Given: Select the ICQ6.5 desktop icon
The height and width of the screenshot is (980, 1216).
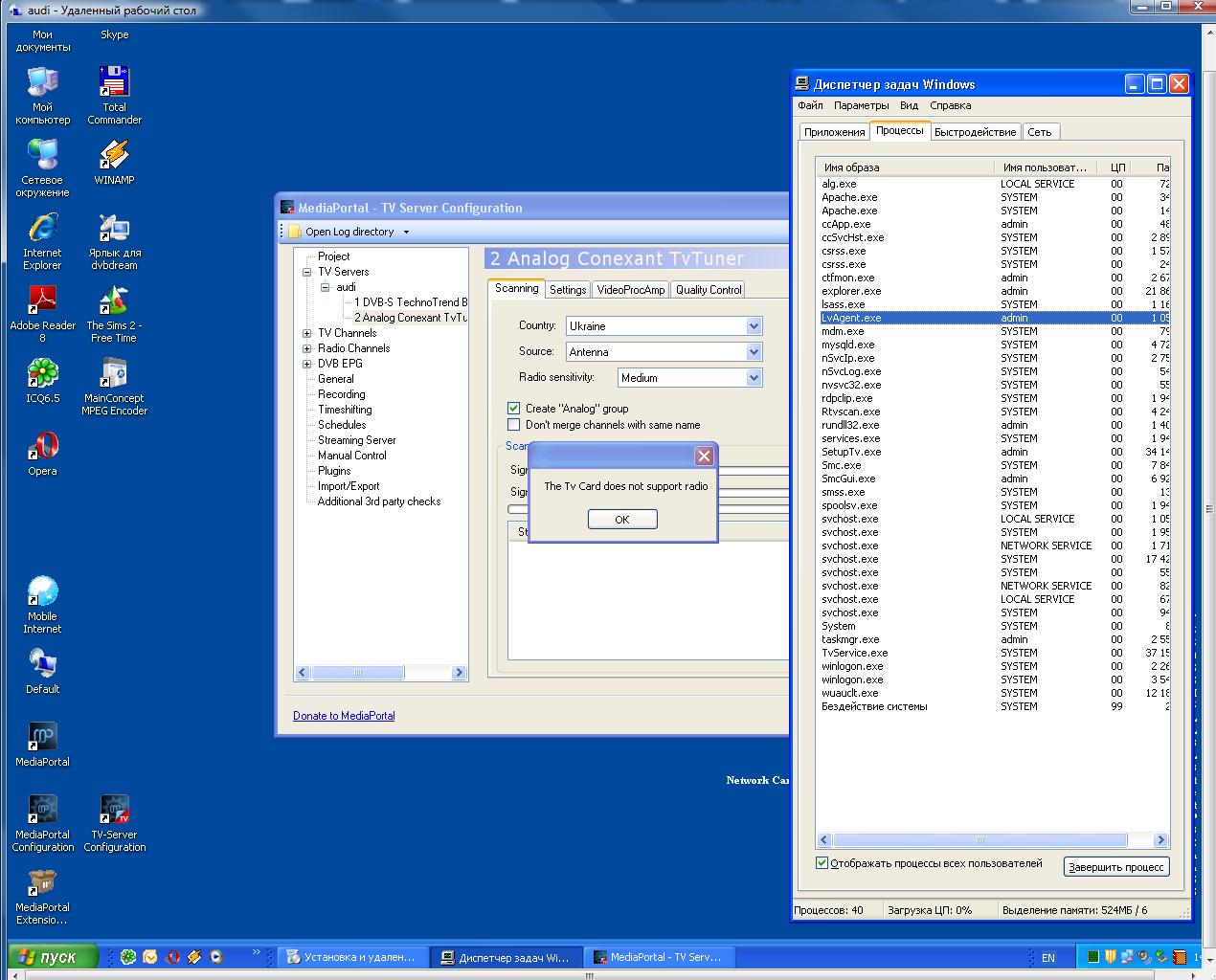Looking at the screenshot, I should coord(42,381).
